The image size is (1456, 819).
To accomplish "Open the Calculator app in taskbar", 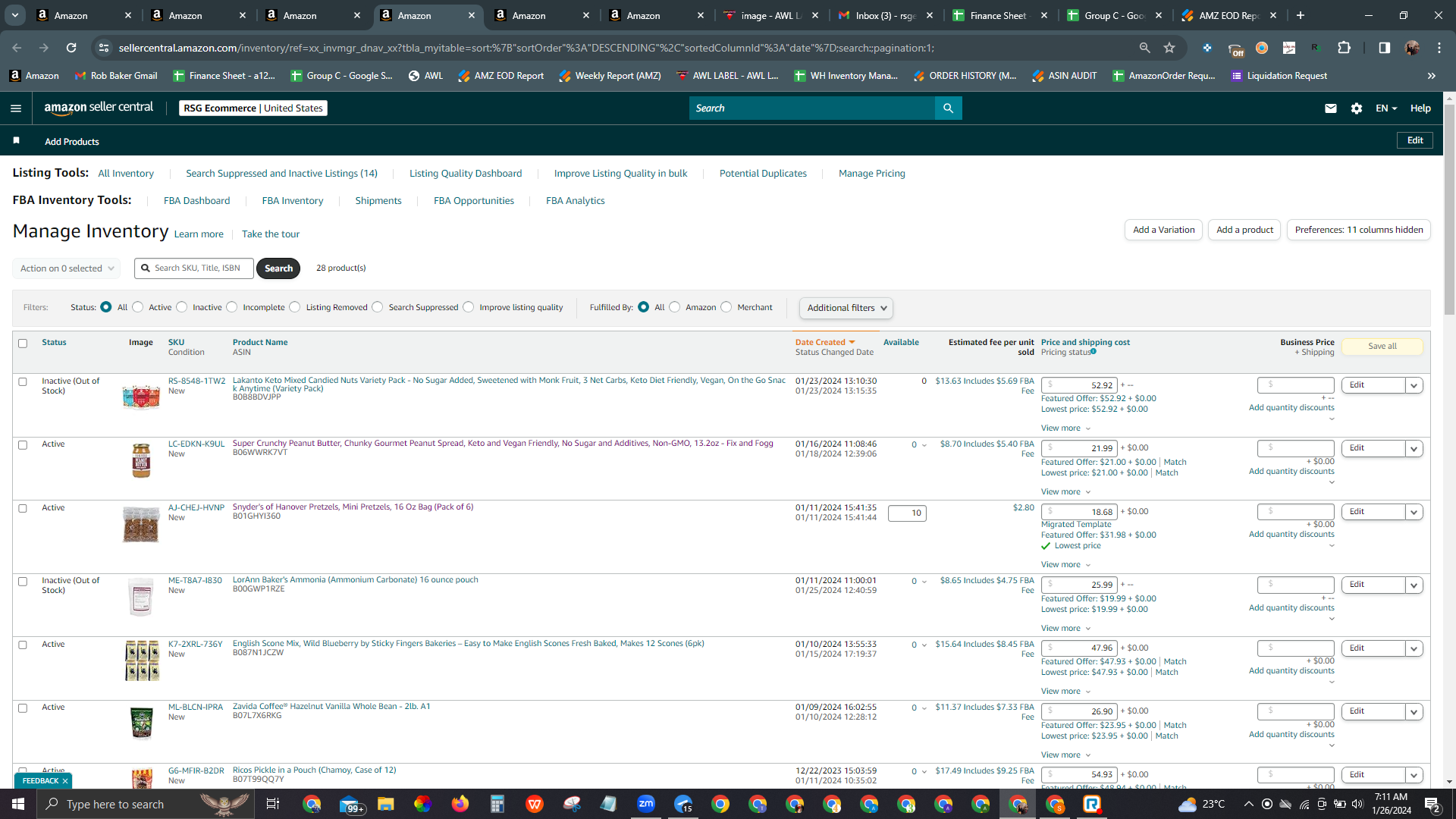I will (497, 804).
